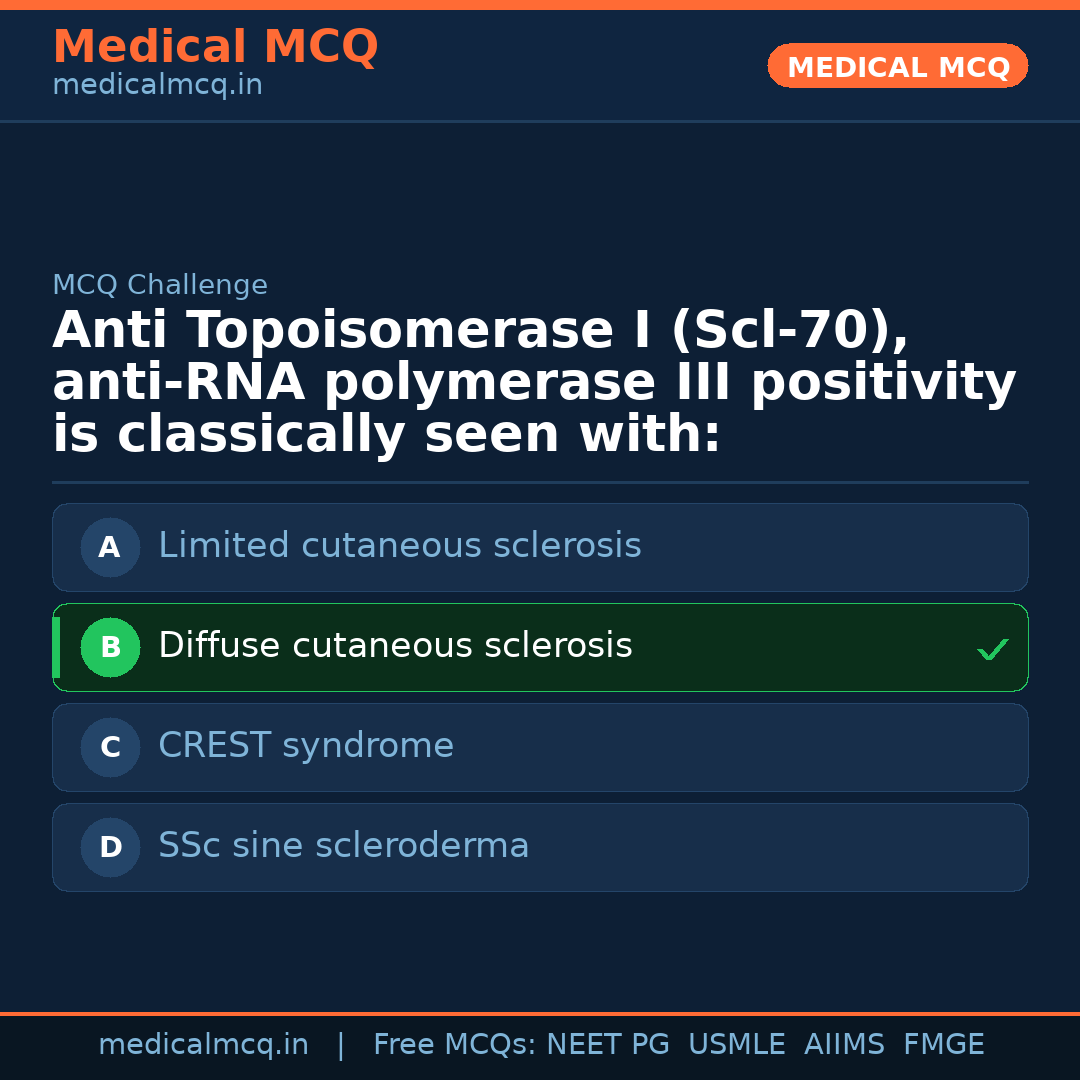
Task: Select the Limited cutaneous sclerosis answer
Action: (x=399, y=546)
